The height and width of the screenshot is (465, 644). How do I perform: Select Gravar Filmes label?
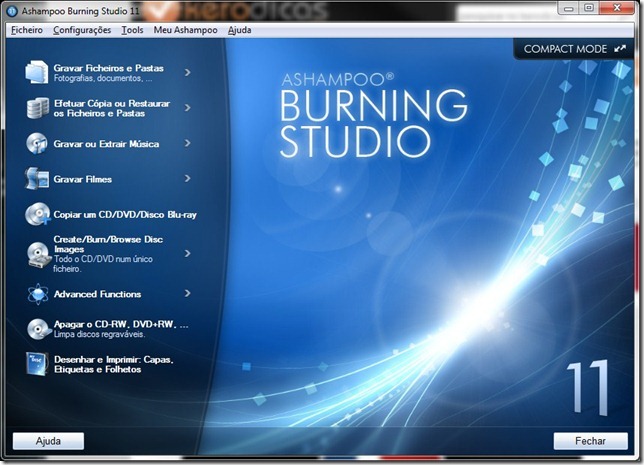pyautogui.click(x=83, y=179)
